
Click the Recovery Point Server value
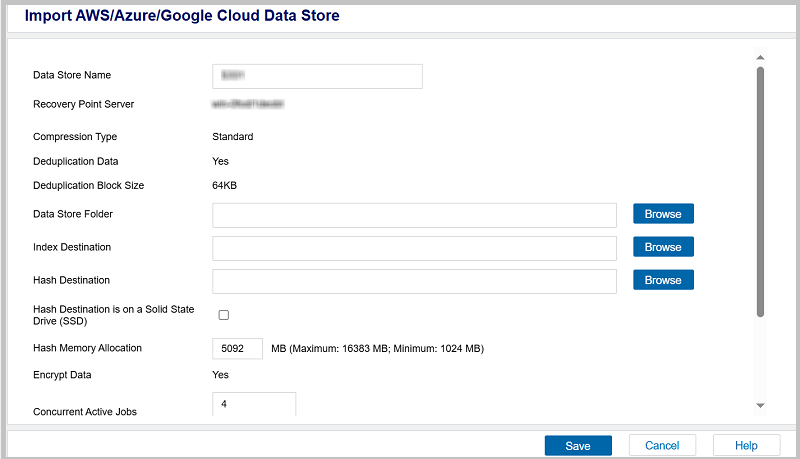[248, 104]
